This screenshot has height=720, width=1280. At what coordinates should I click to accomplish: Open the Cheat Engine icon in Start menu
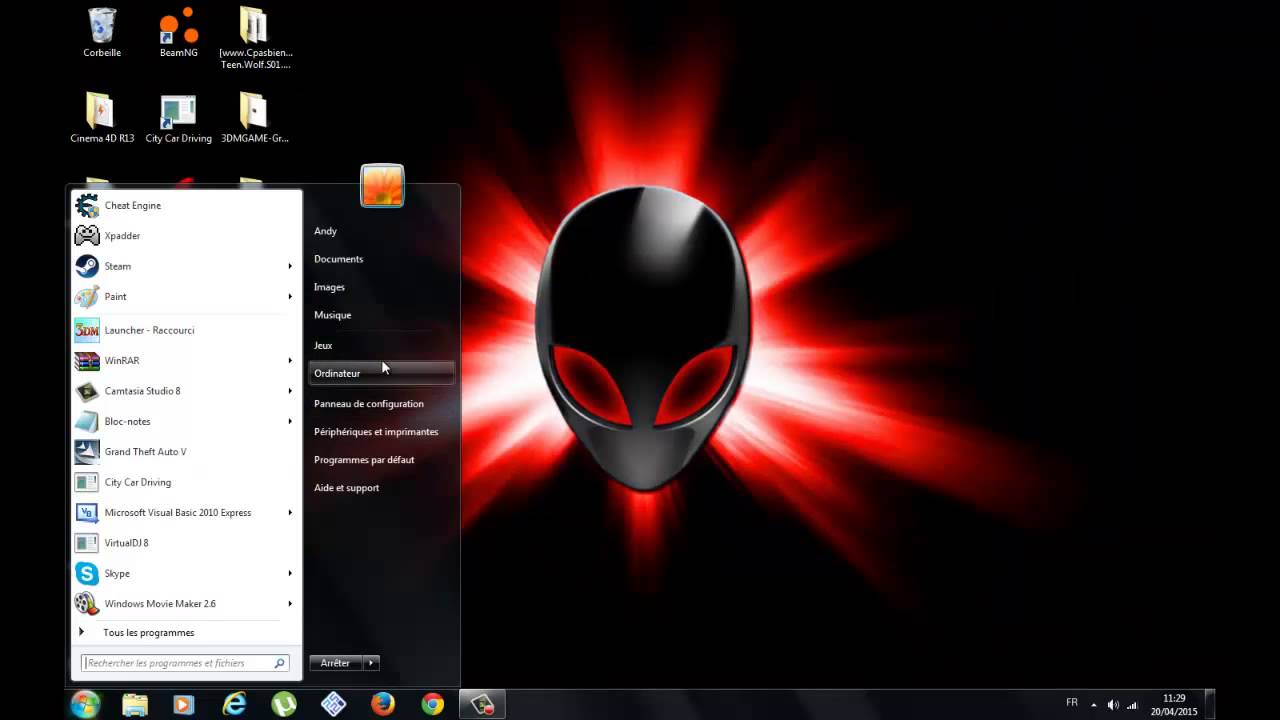click(87, 205)
